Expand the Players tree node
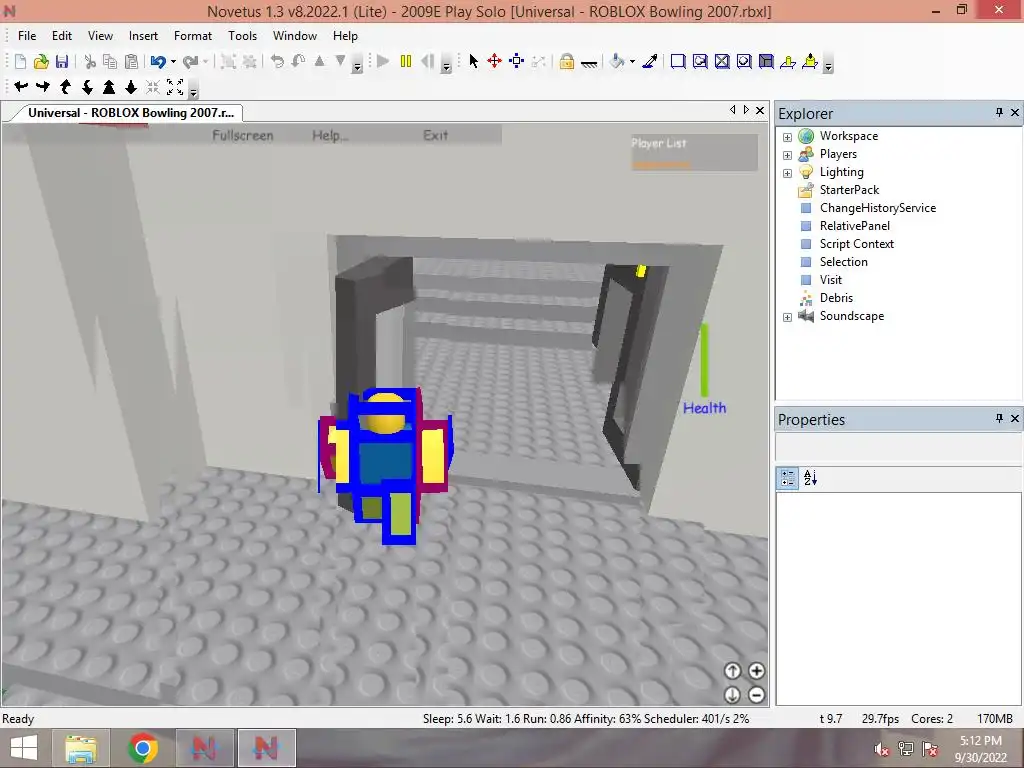The image size is (1024, 768). (787, 155)
